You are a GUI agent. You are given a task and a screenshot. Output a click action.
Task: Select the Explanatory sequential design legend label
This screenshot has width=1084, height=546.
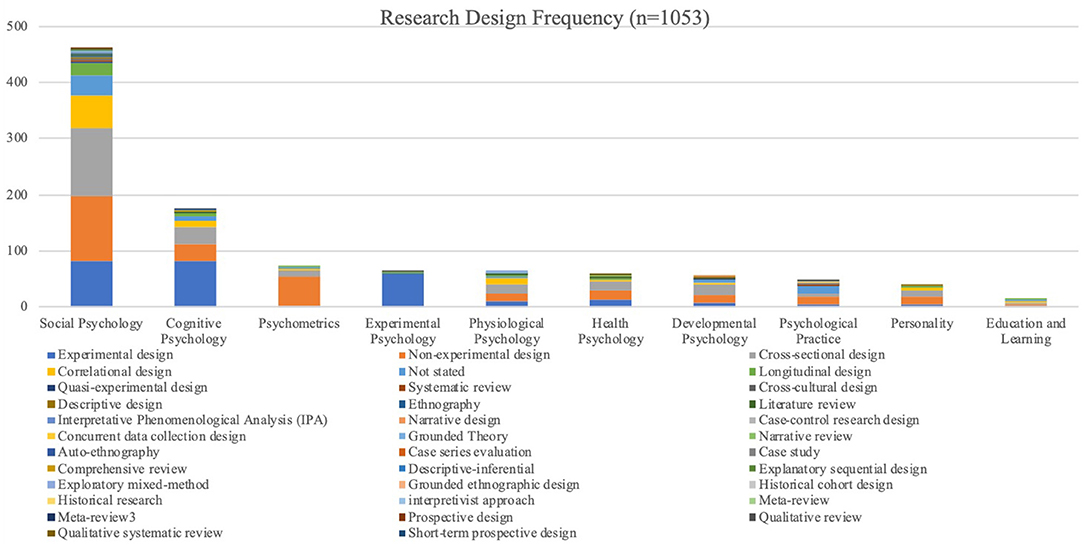(843, 469)
